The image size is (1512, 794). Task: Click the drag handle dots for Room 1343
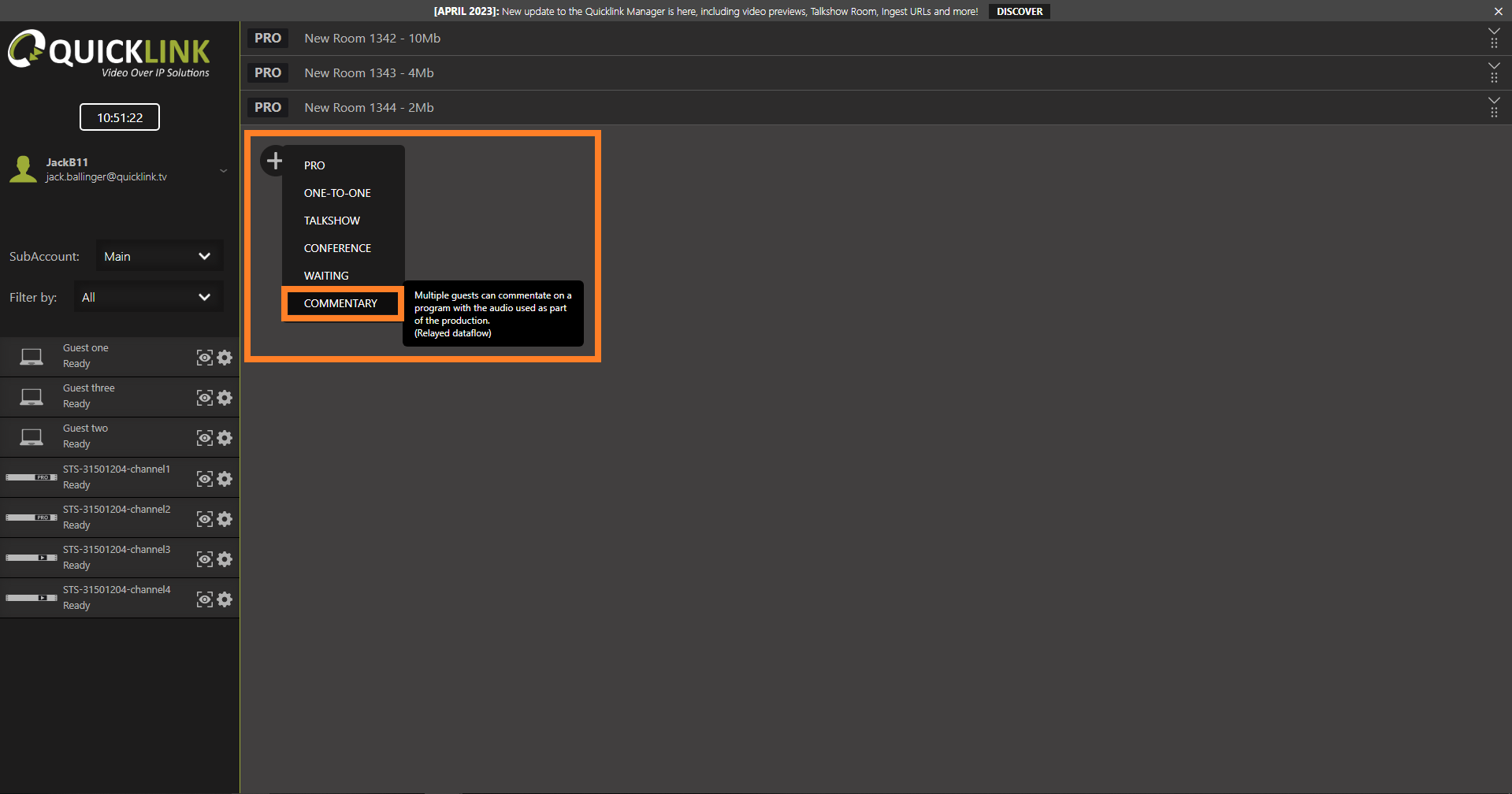[x=1494, y=78]
